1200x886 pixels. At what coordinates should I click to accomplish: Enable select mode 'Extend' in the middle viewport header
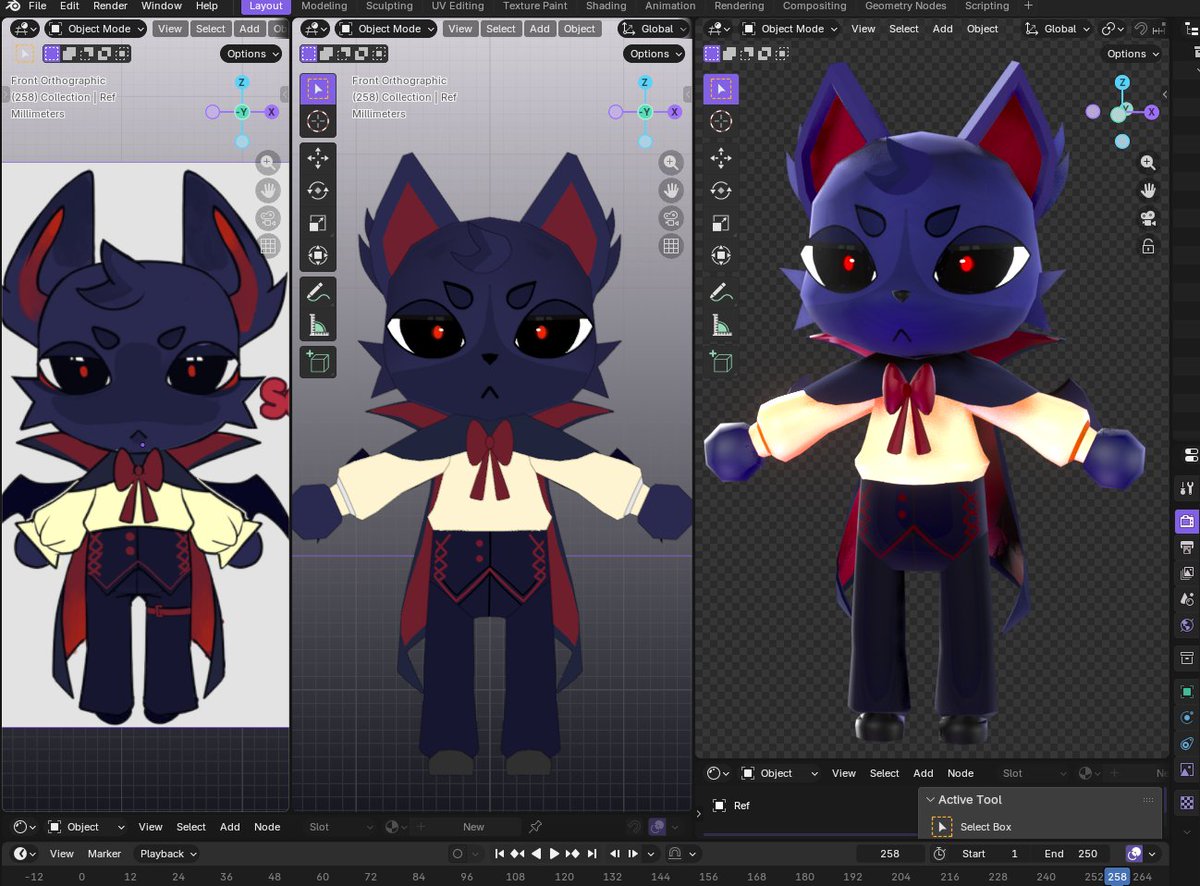pos(326,54)
